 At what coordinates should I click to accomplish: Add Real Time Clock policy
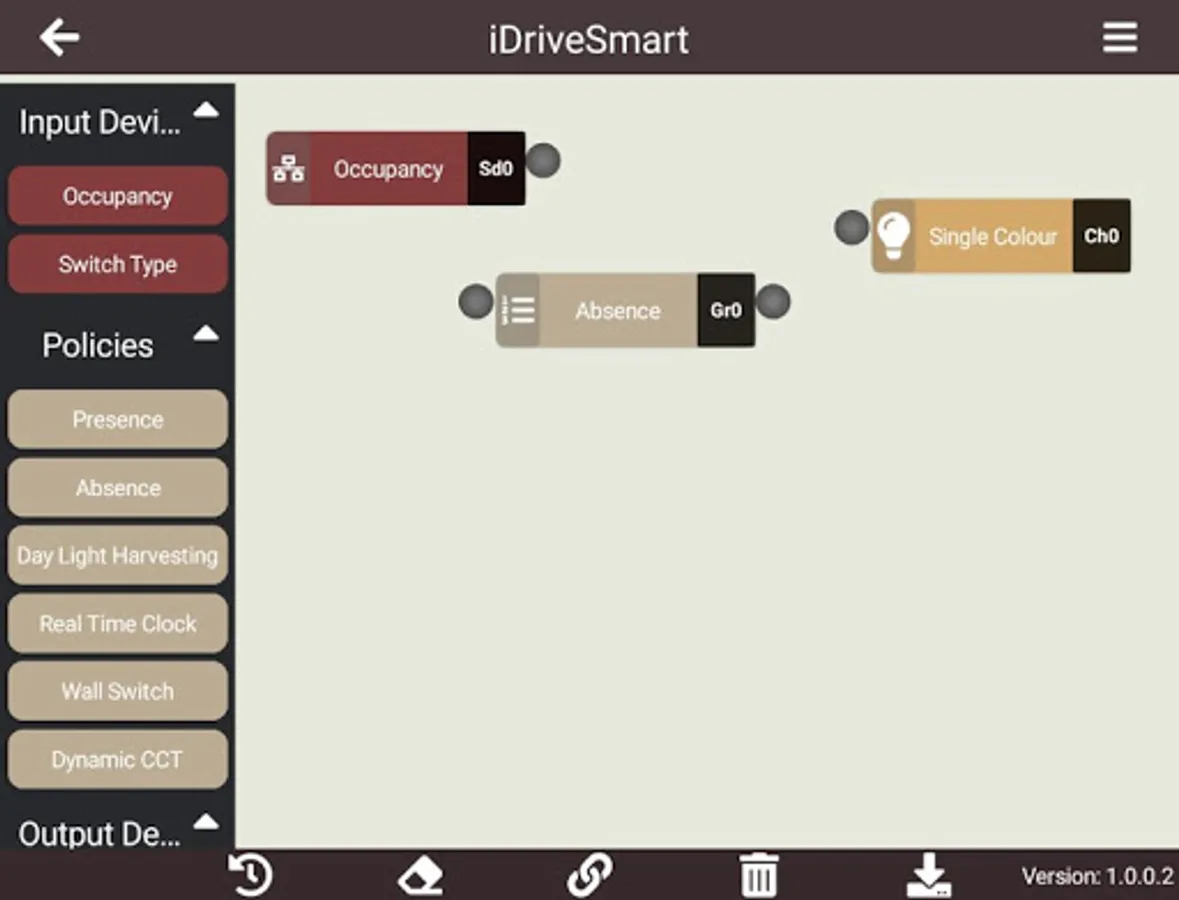[x=118, y=623]
